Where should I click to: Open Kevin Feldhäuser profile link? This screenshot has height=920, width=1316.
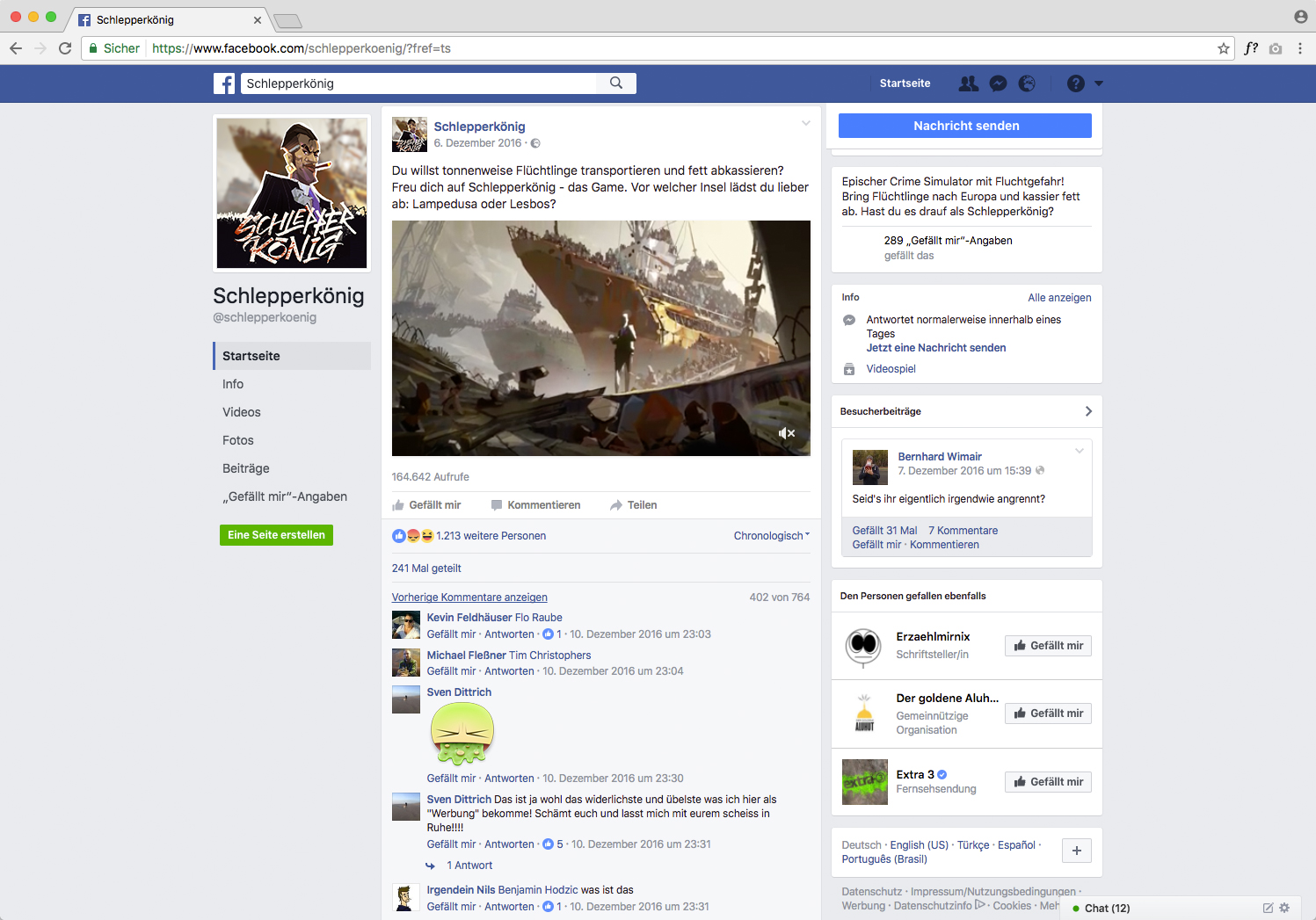pos(469,618)
